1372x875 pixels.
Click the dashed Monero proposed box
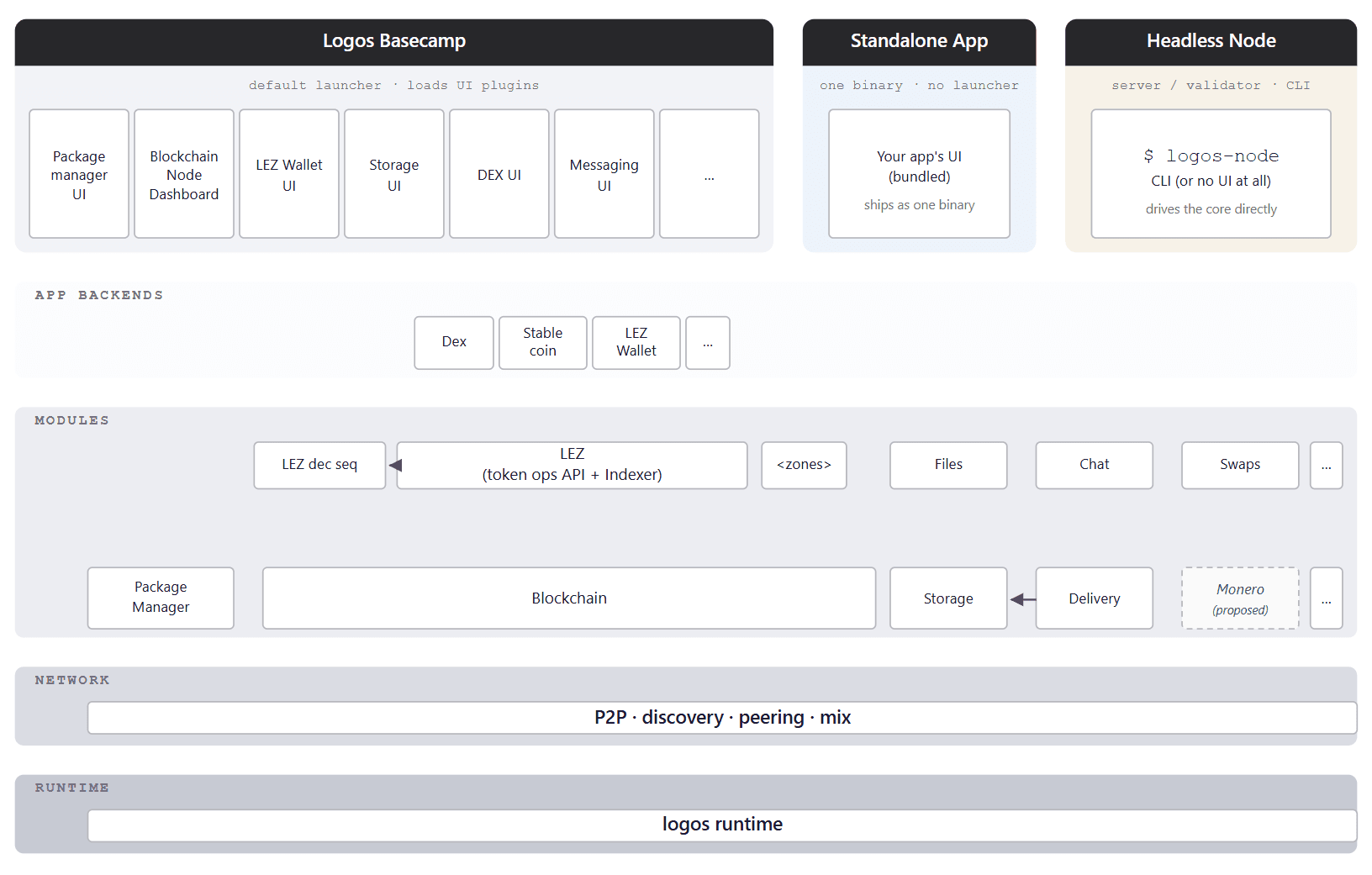tap(1240, 598)
